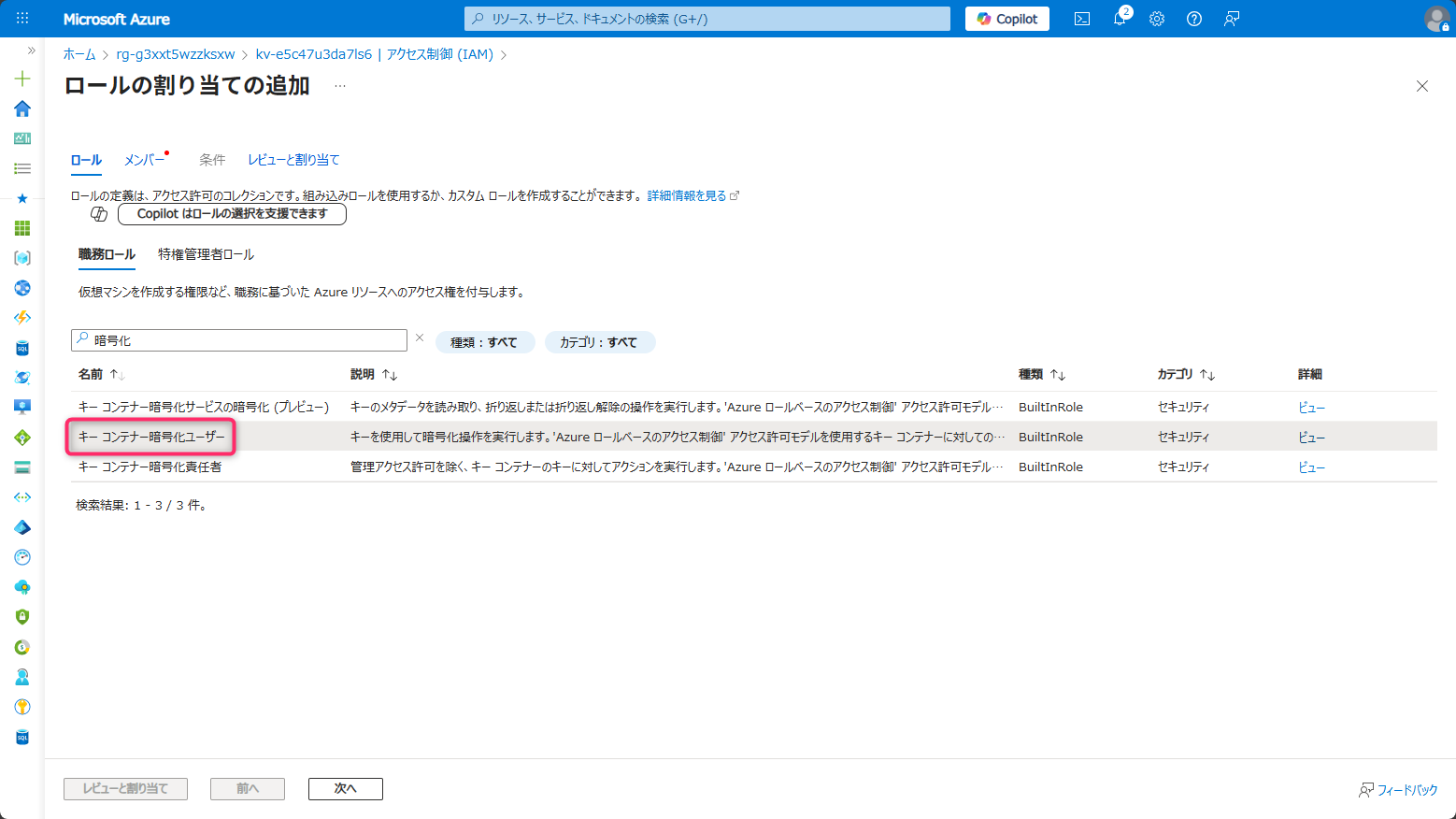Screen dimensions: 1456x819
Task: Open the feedback icon in the top bar
Action: click(1231, 18)
